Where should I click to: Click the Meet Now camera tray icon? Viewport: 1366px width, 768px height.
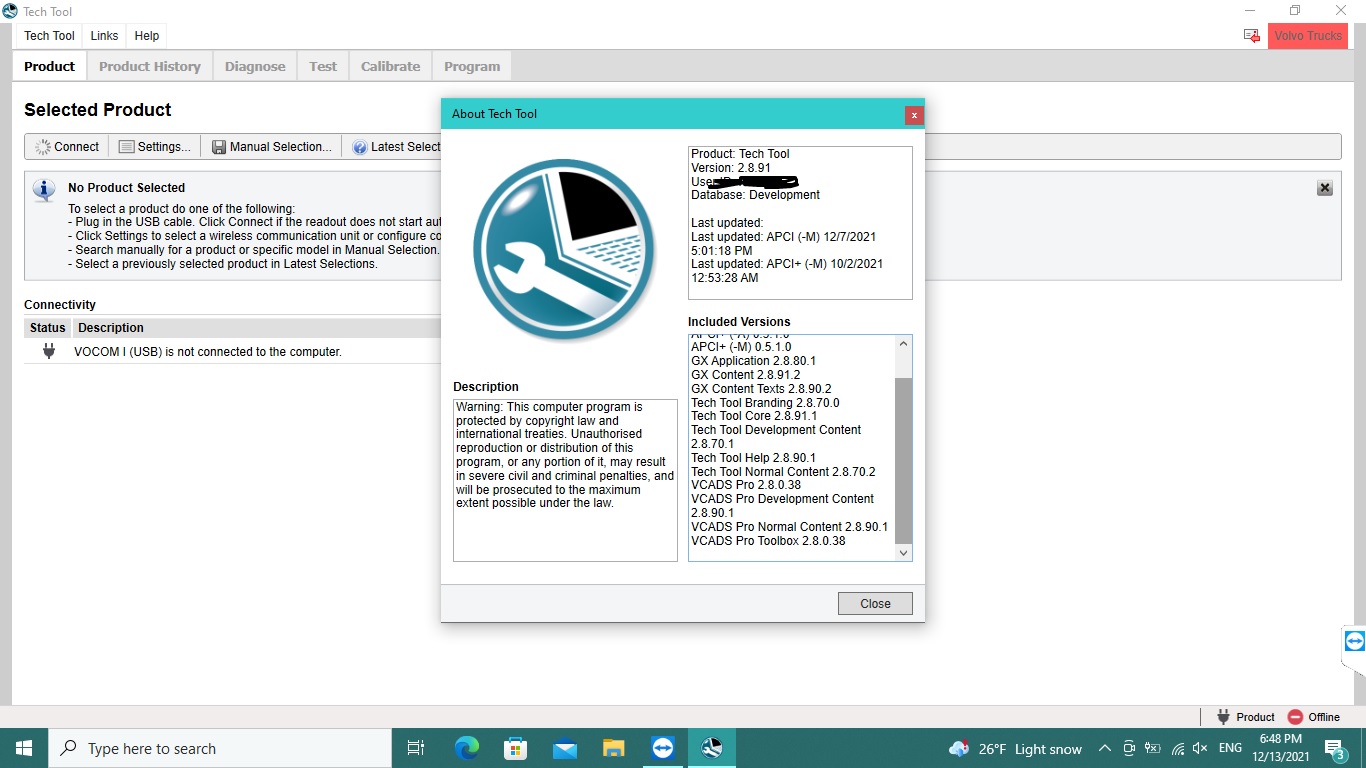(x=1129, y=748)
